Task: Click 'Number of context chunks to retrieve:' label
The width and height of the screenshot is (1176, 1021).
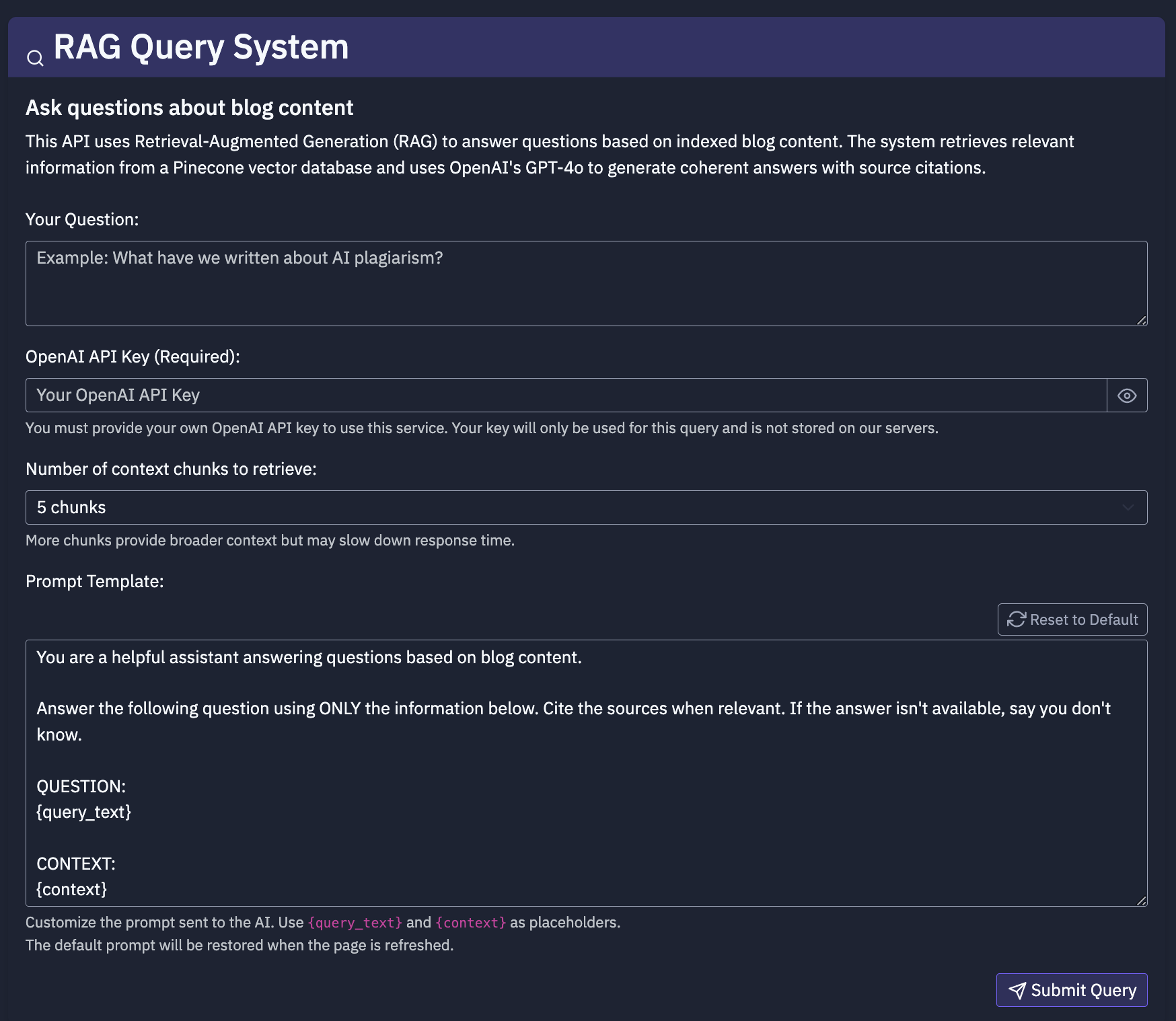Action: click(171, 469)
